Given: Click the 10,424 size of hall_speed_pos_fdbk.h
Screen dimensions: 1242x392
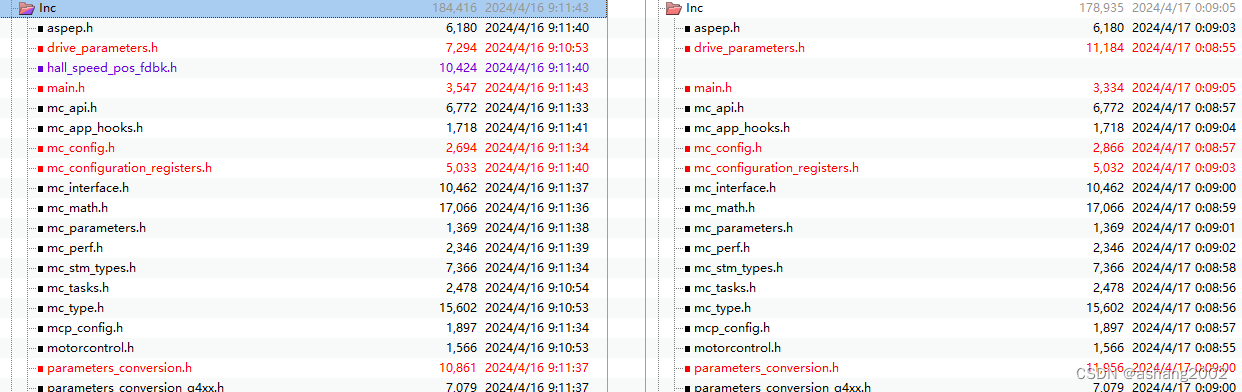Looking at the screenshot, I should pos(458,68).
